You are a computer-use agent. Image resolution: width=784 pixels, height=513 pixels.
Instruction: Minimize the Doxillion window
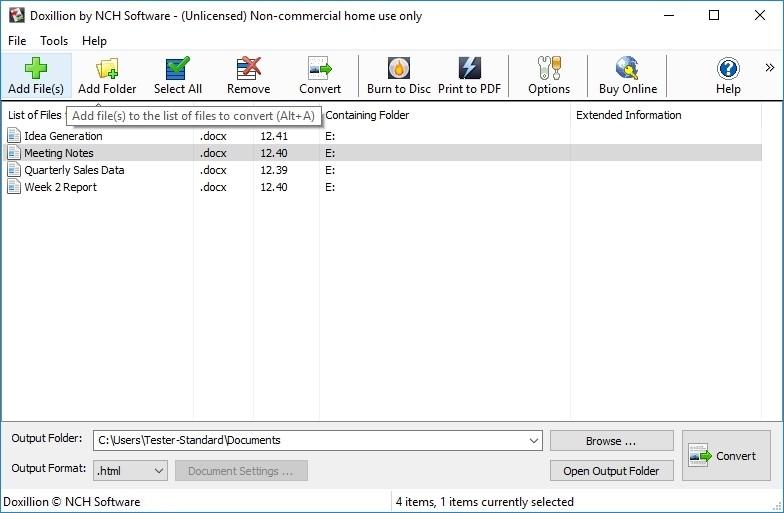tap(668, 16)
